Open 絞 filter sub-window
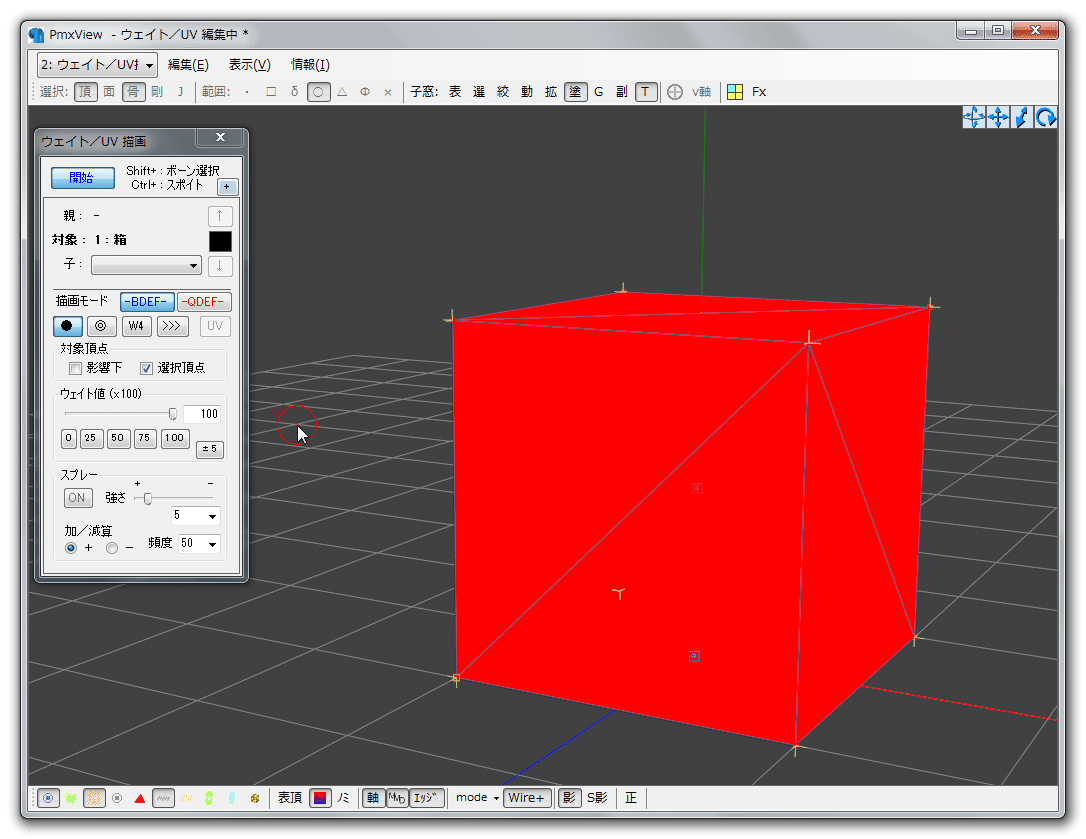 pos(504,91)
